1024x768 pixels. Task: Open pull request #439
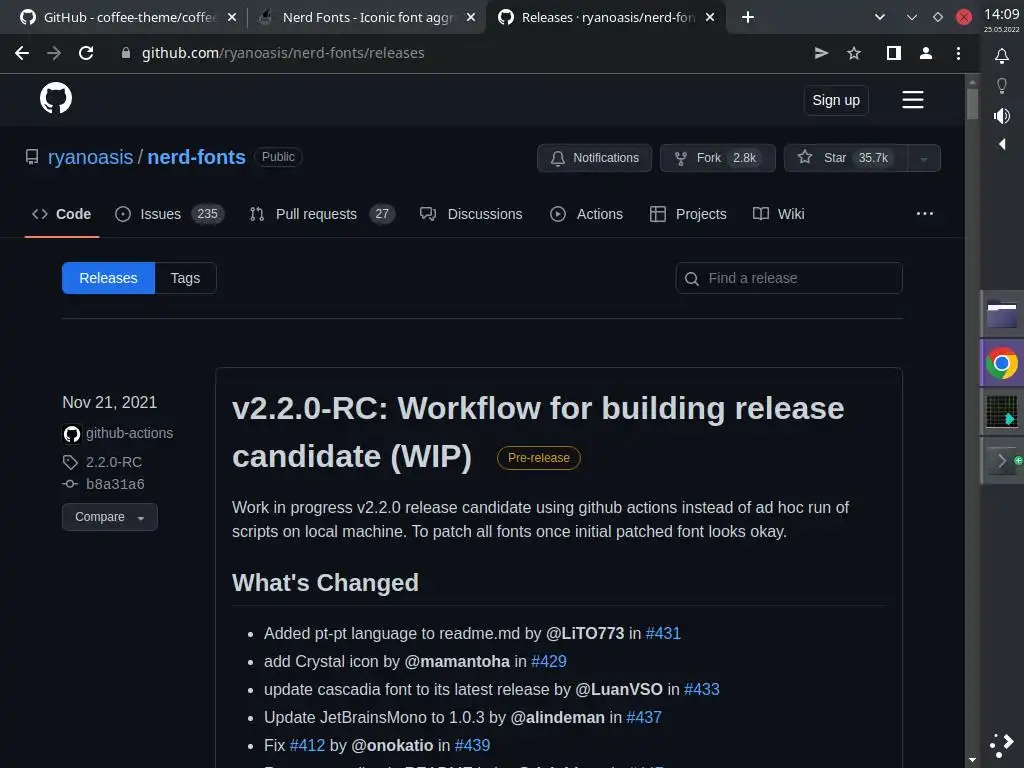(472, 746)
